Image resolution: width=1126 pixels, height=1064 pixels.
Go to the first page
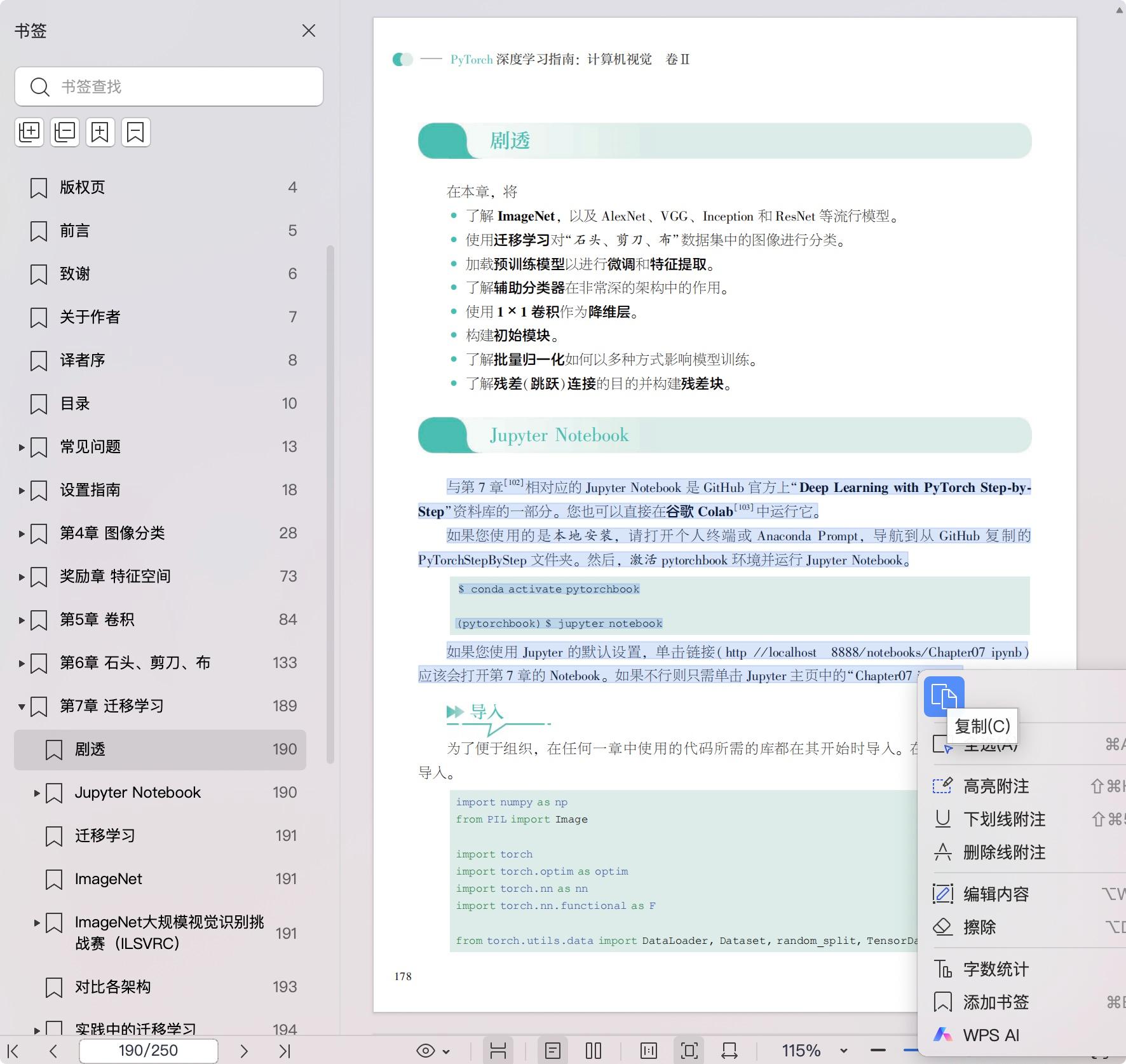point(13,1051)
